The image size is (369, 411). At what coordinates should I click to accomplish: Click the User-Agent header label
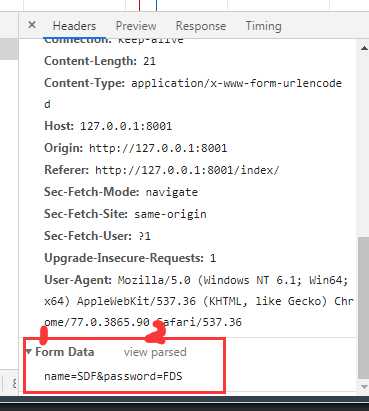78,280
